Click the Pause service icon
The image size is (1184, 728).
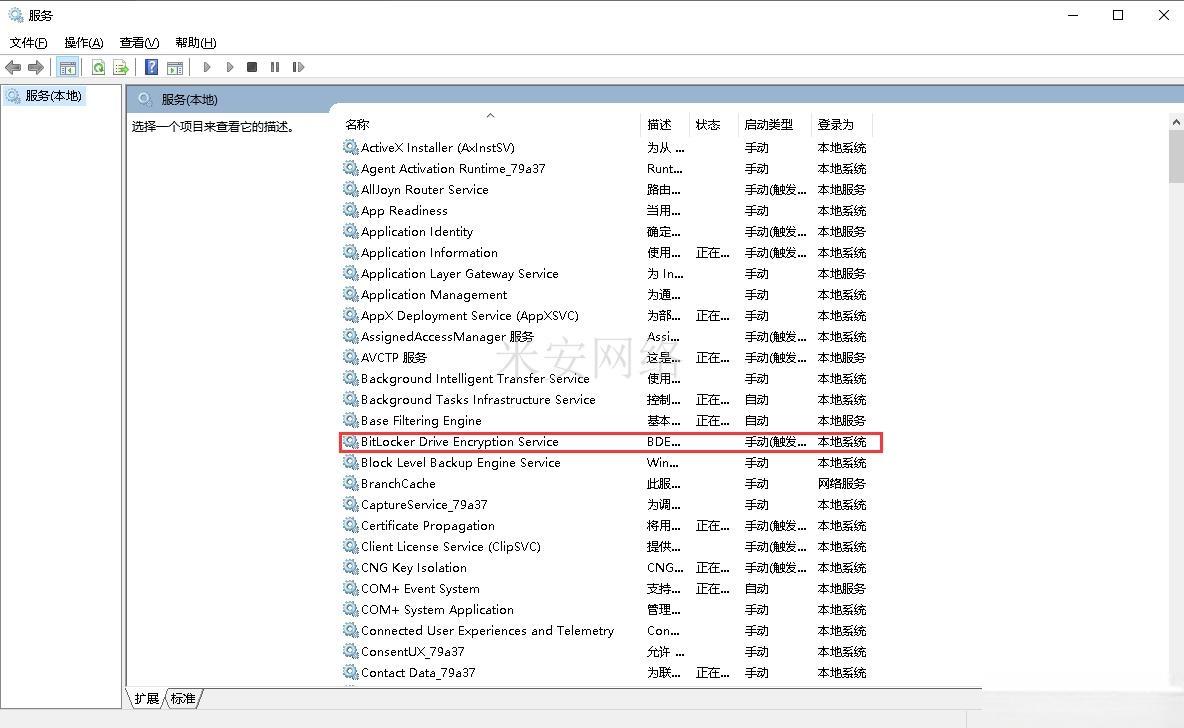pyautogui.click(x=275, y=67)
